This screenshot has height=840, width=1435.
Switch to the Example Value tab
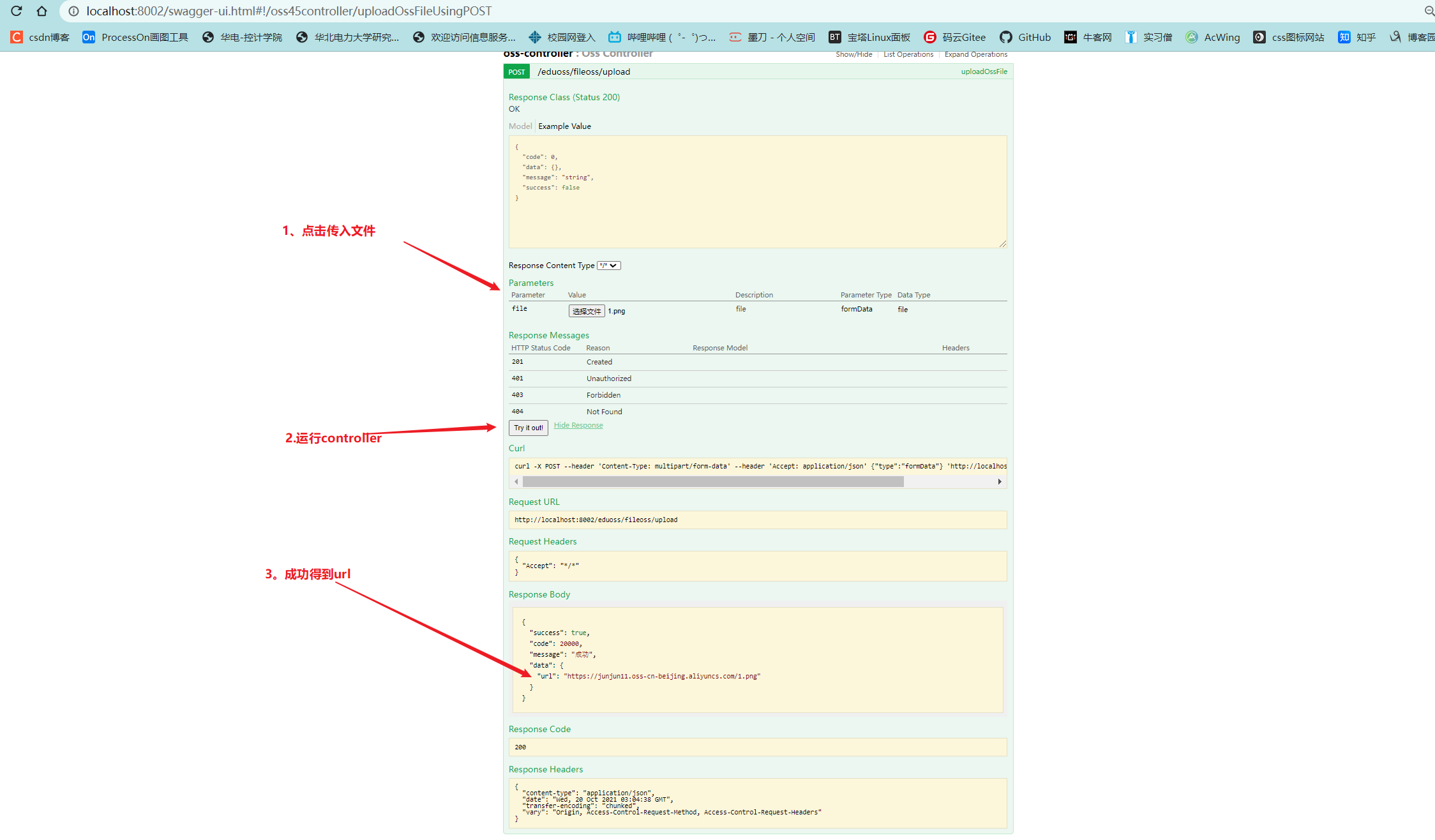[564, 126]
